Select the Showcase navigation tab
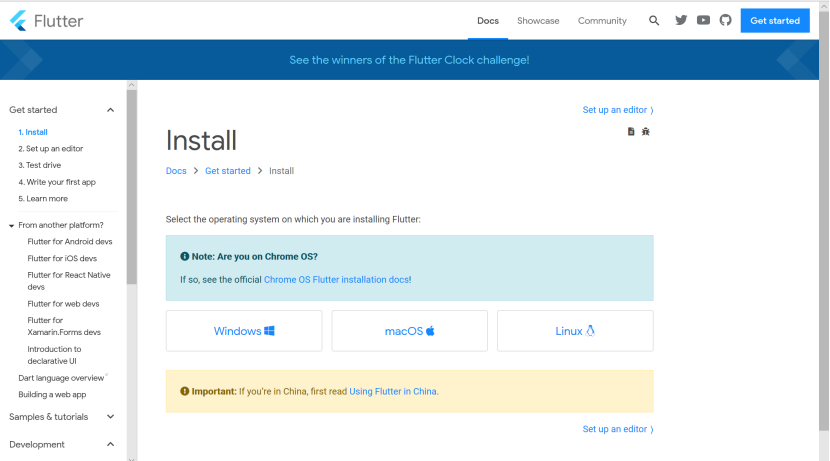 [x=538, y=21]
